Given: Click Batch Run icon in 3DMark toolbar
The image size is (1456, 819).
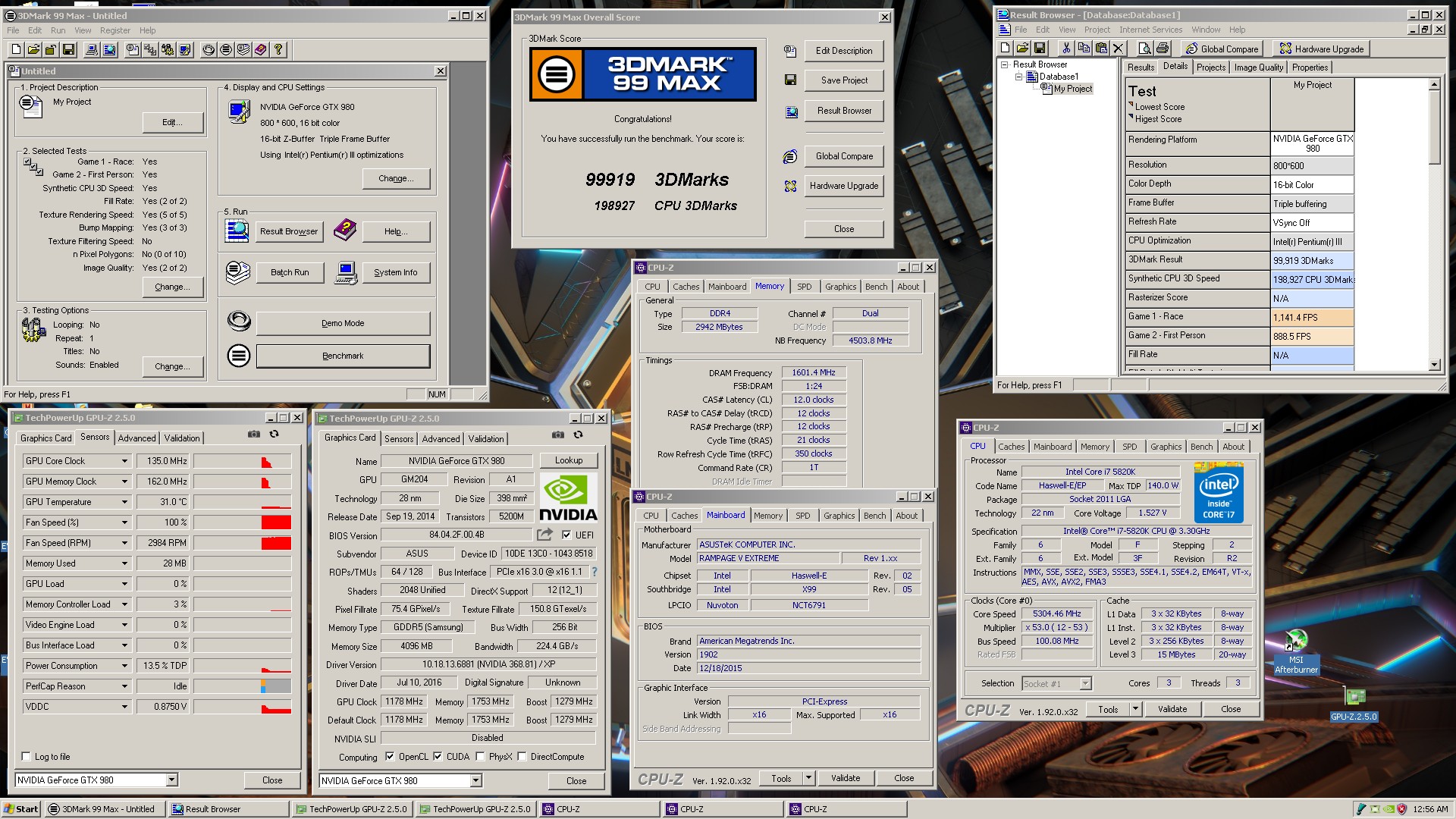Looking at the screenshot, I should coord(243,49).
